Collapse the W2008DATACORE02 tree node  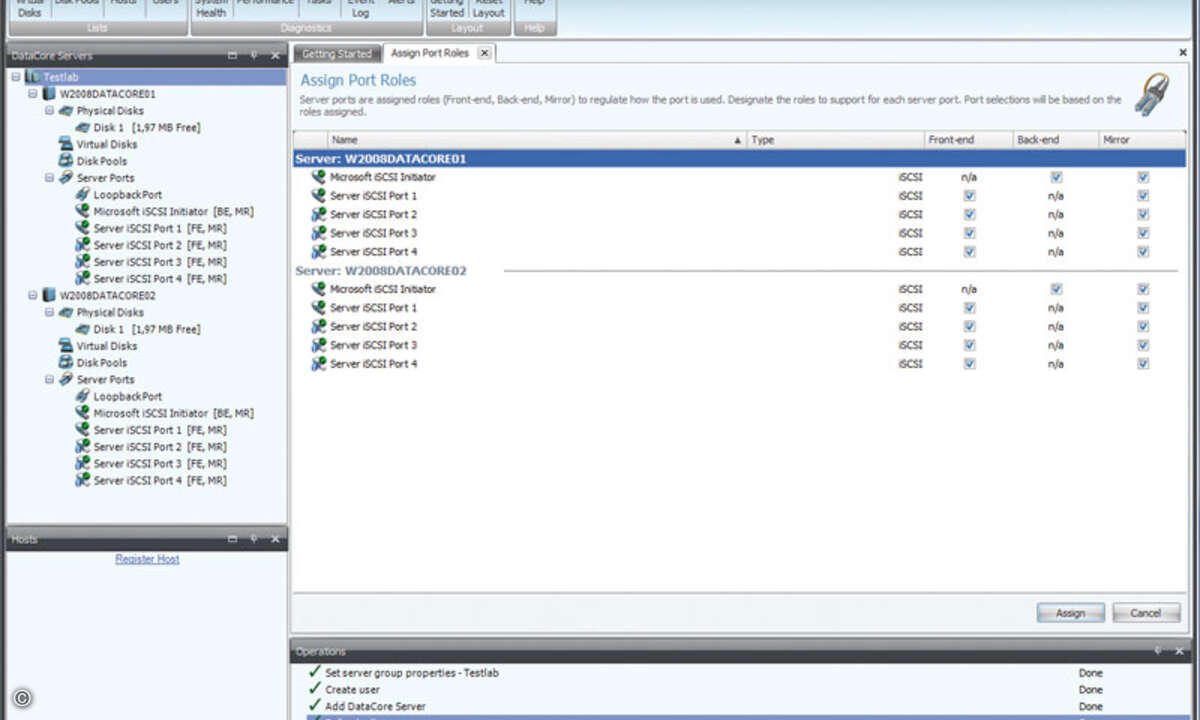tap(34, 296)
